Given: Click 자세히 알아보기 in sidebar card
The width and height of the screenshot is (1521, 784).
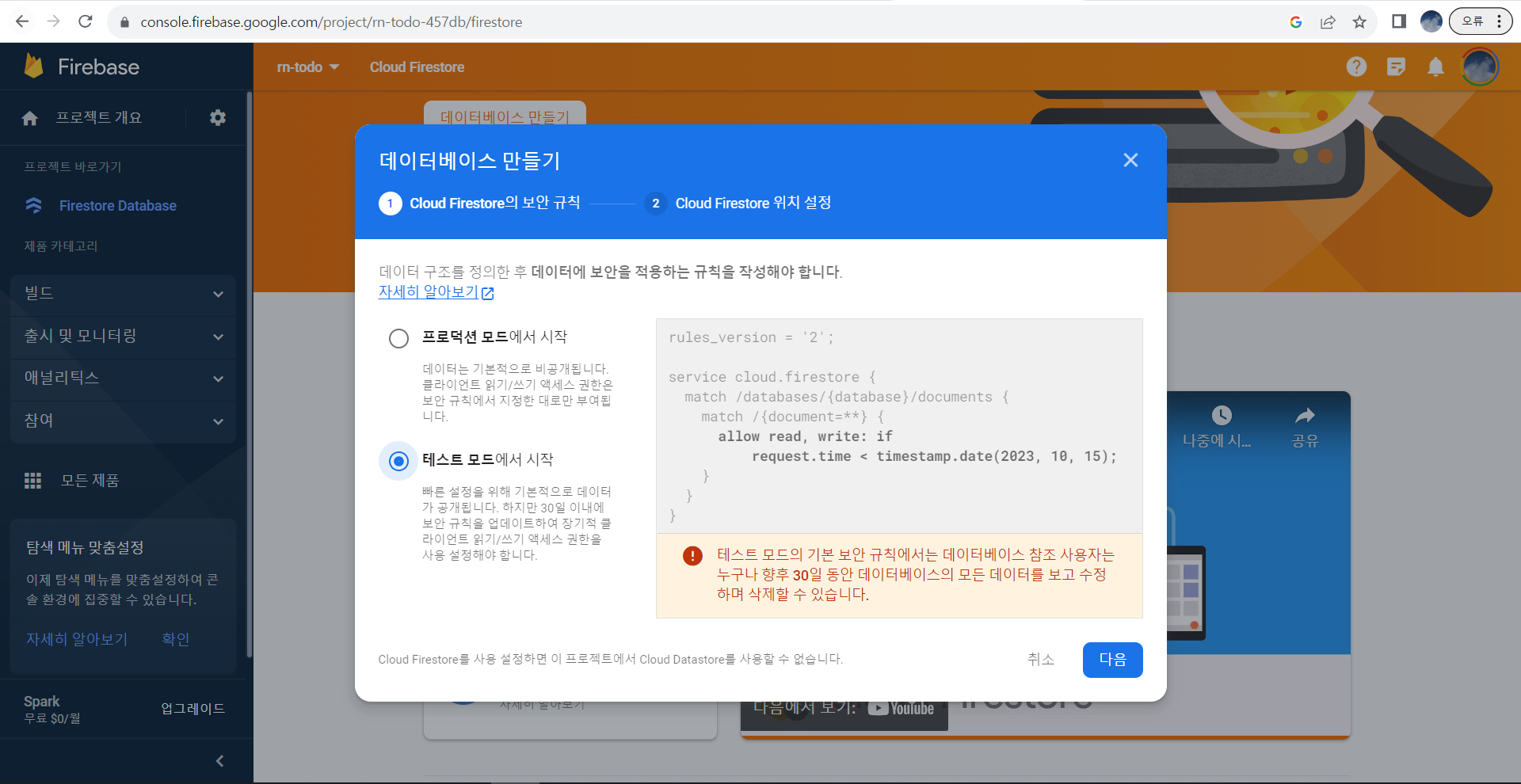Looking at the screenshot, I should (x=77, y=639).
